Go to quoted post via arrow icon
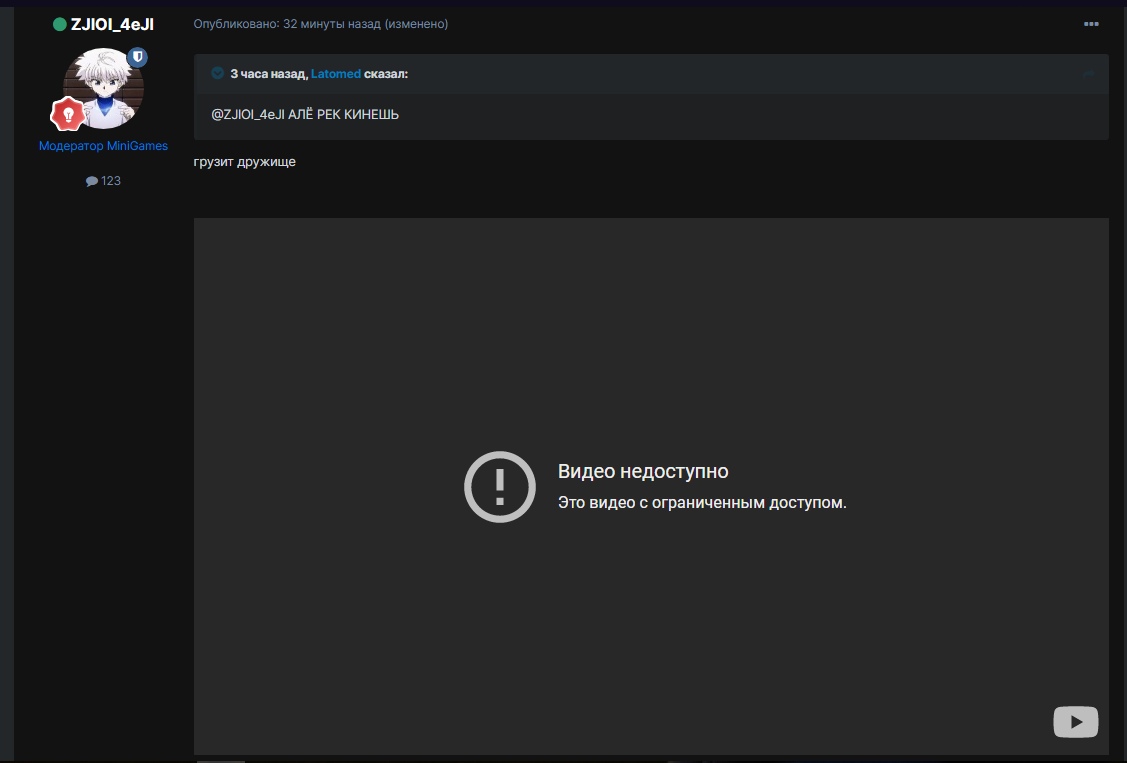This screenshot has width=1127, height=763. (x=1089, y=73)
